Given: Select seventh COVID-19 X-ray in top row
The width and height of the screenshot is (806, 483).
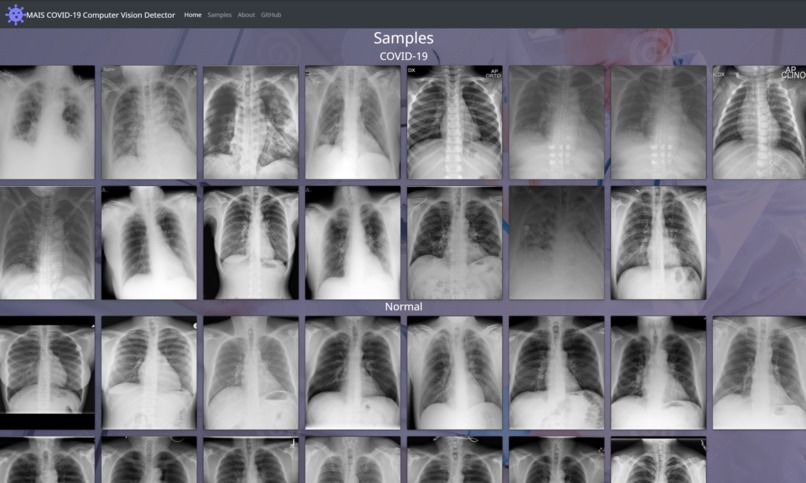Looking at the screenshot, I should [658, 122].
